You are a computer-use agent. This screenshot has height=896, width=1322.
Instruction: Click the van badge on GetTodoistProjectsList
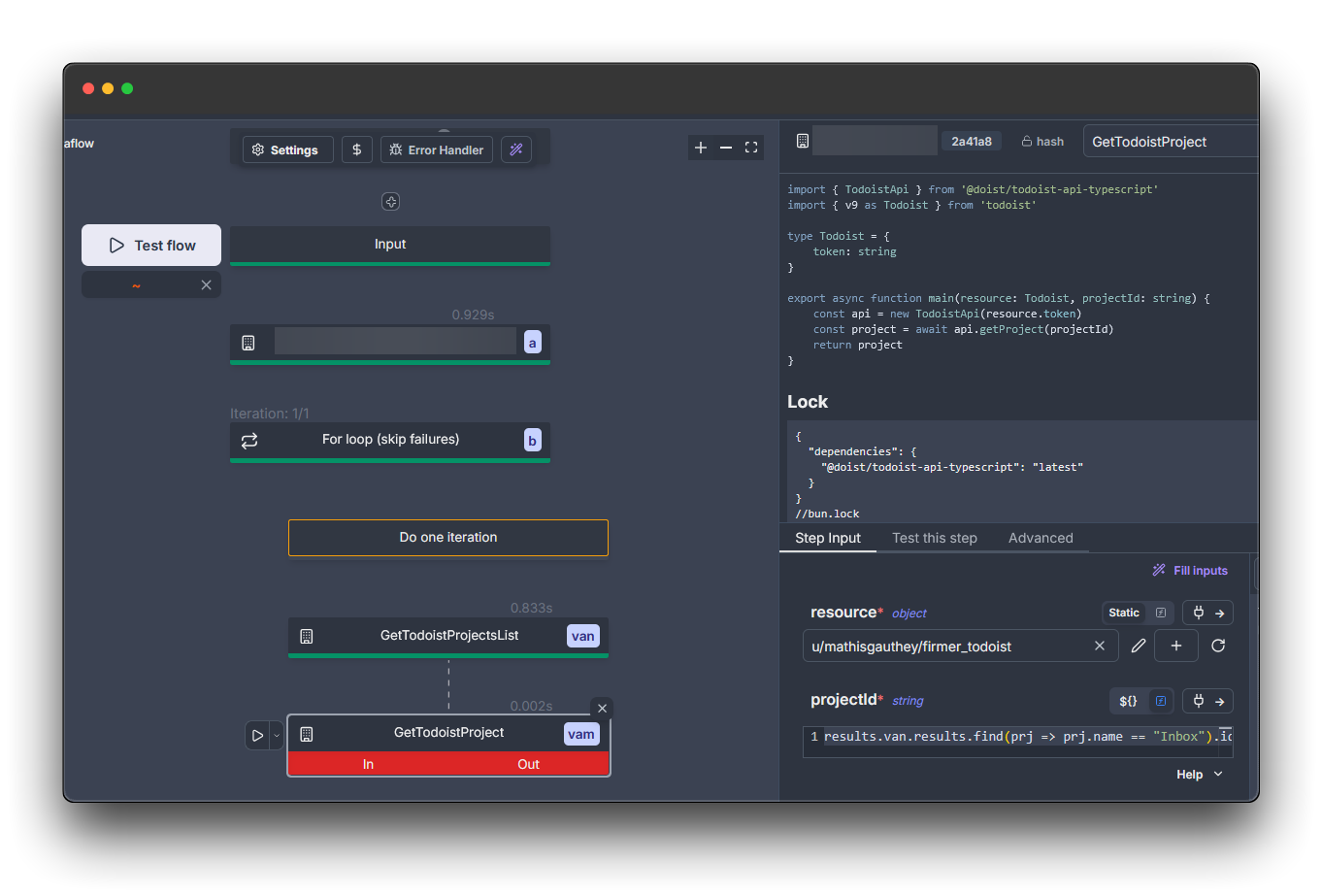pos(583,636)
